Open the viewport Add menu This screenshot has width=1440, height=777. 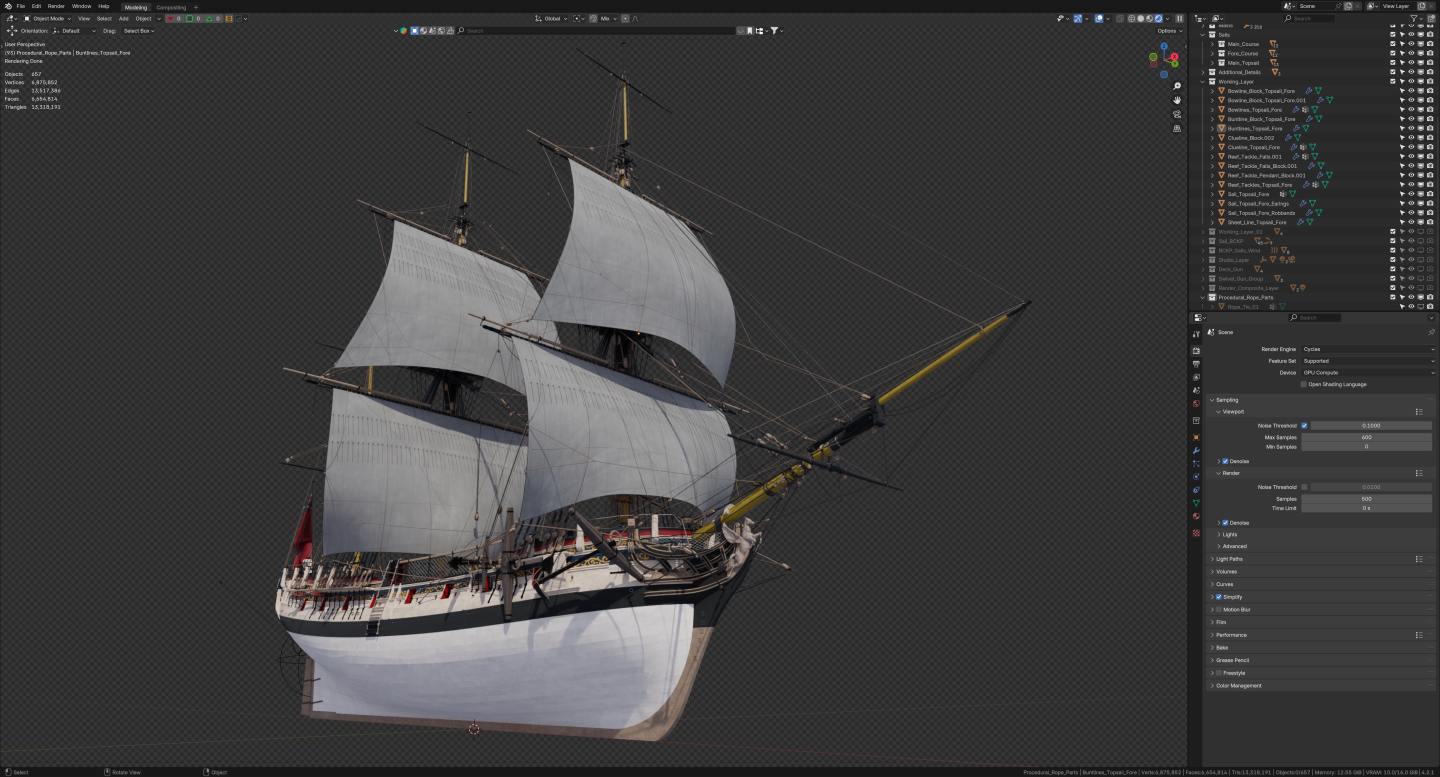coord(124,18)
